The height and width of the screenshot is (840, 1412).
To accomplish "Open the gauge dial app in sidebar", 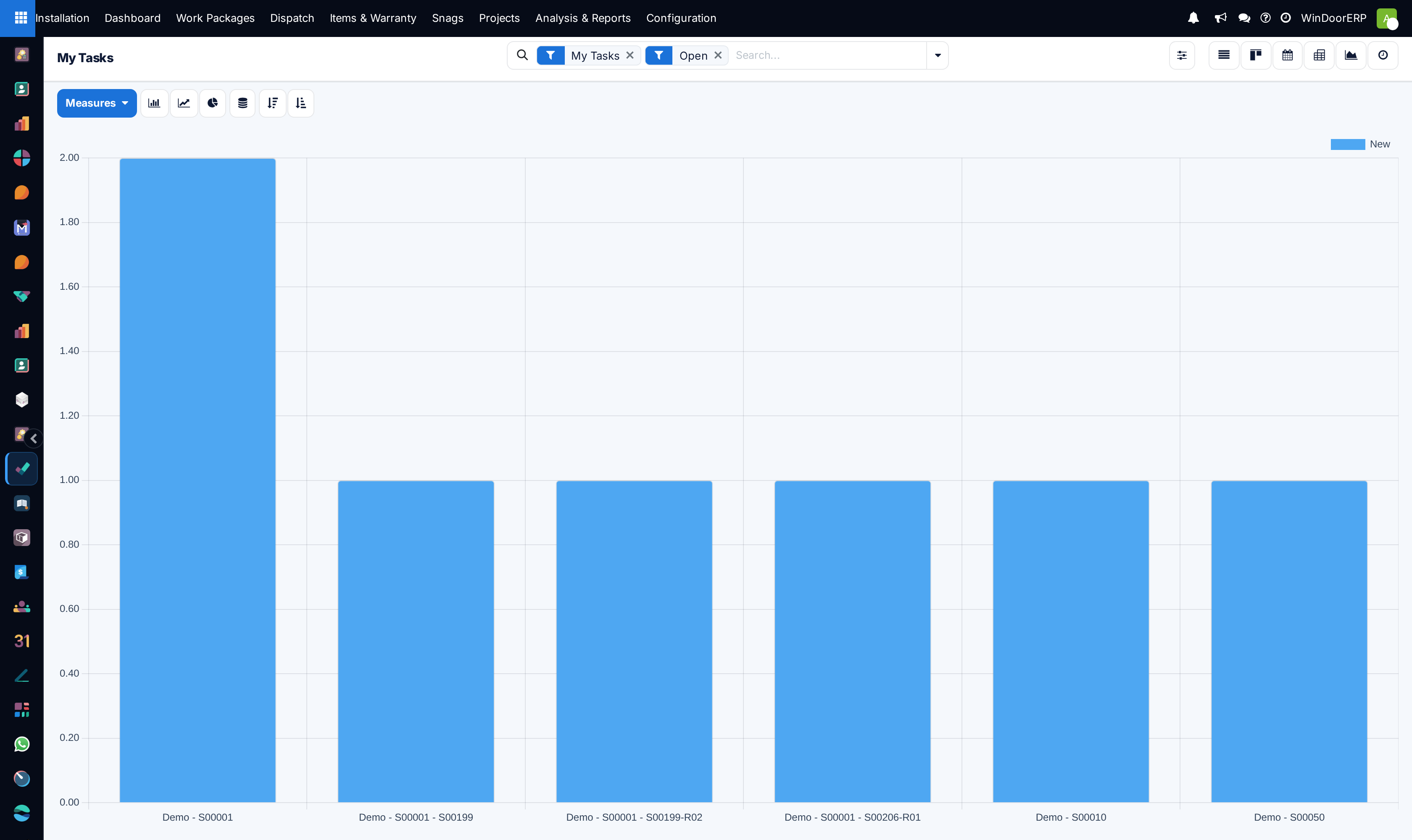I will pos(21,779).
